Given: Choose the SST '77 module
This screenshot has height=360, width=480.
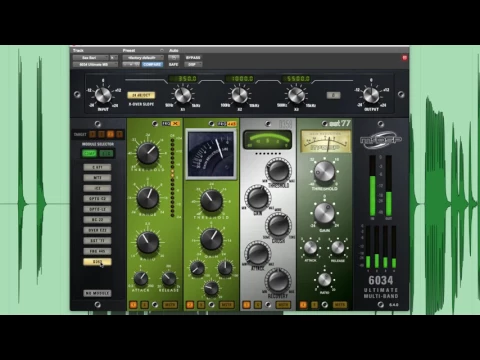Looking at the screenshot, I should tap(97, 241).
